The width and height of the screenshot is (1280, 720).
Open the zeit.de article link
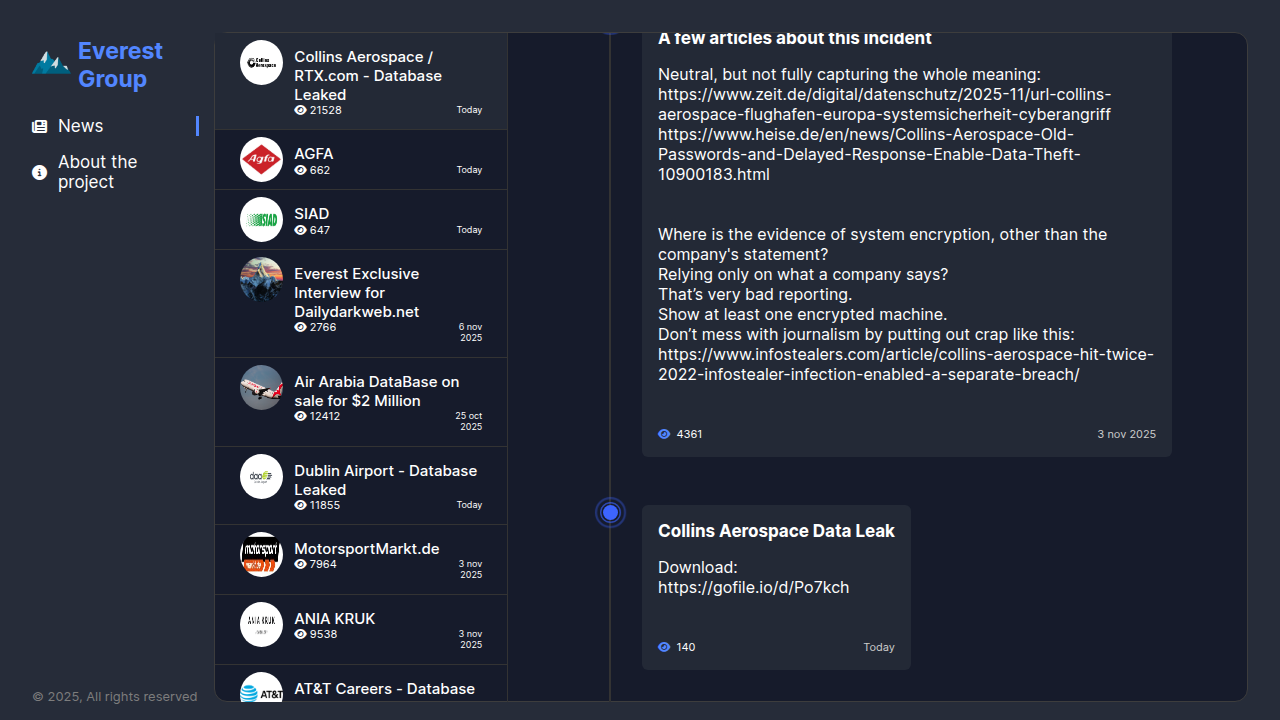[x=884, y=104]
